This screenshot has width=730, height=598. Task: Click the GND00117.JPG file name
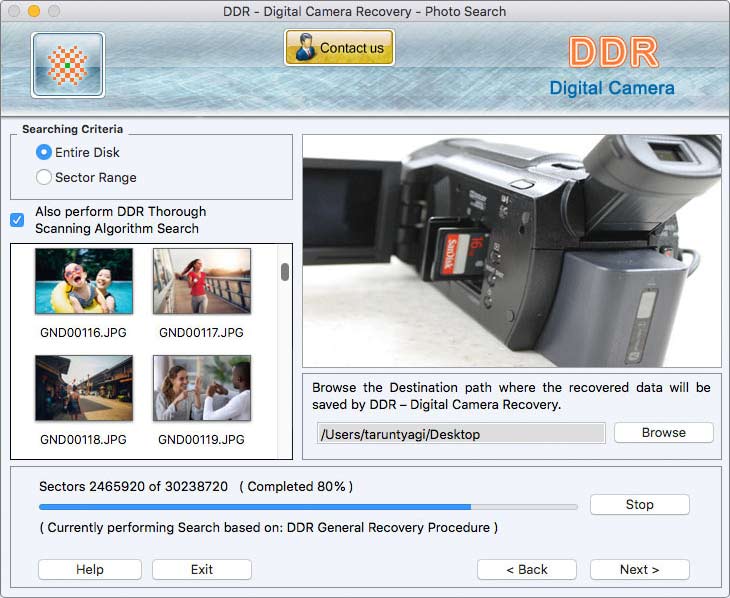[201, 333]
